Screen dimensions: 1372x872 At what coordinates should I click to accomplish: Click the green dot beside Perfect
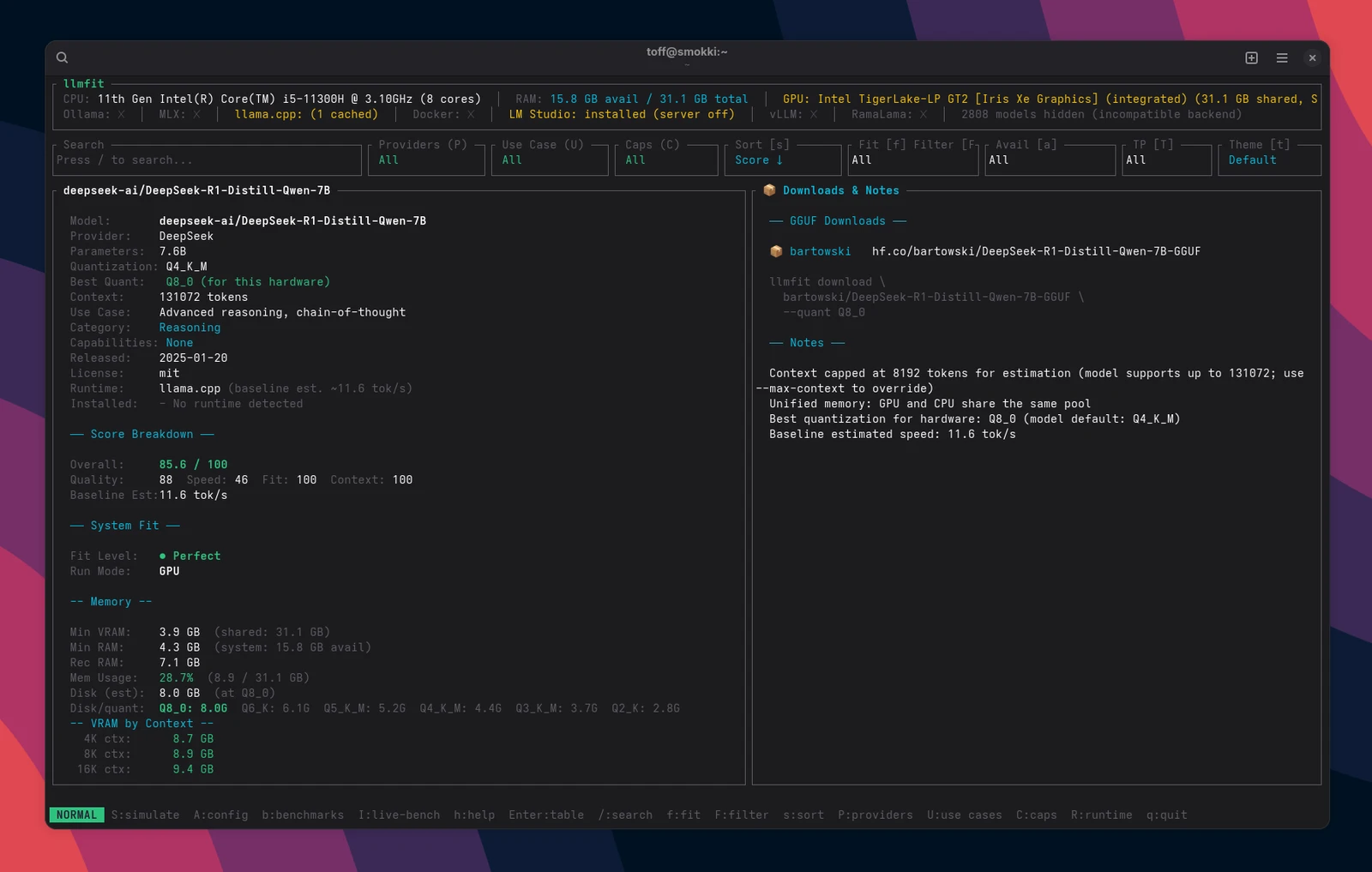(x=163, y=556)
